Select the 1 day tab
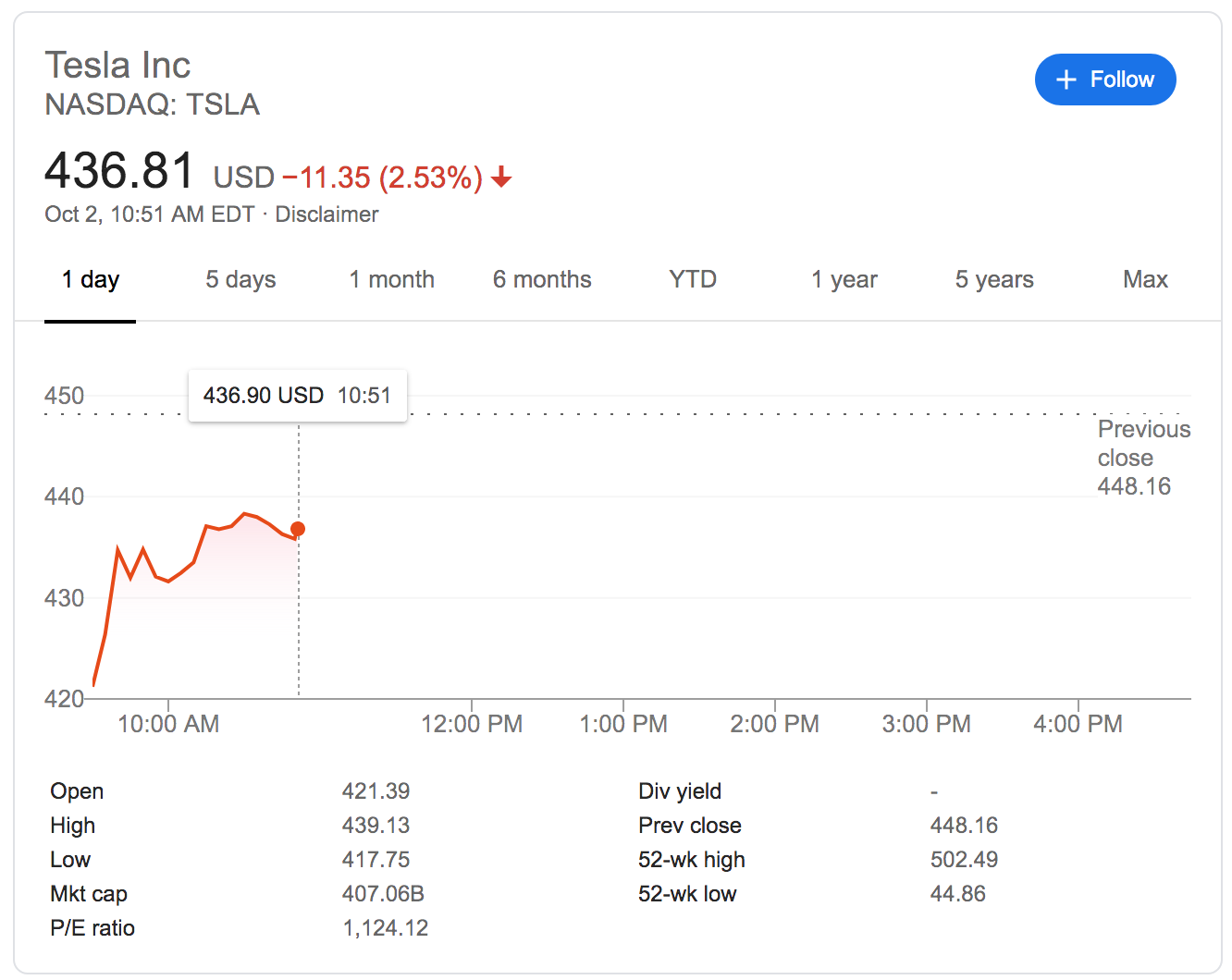Screen dimensions: 1232x980 pos(91,279)
